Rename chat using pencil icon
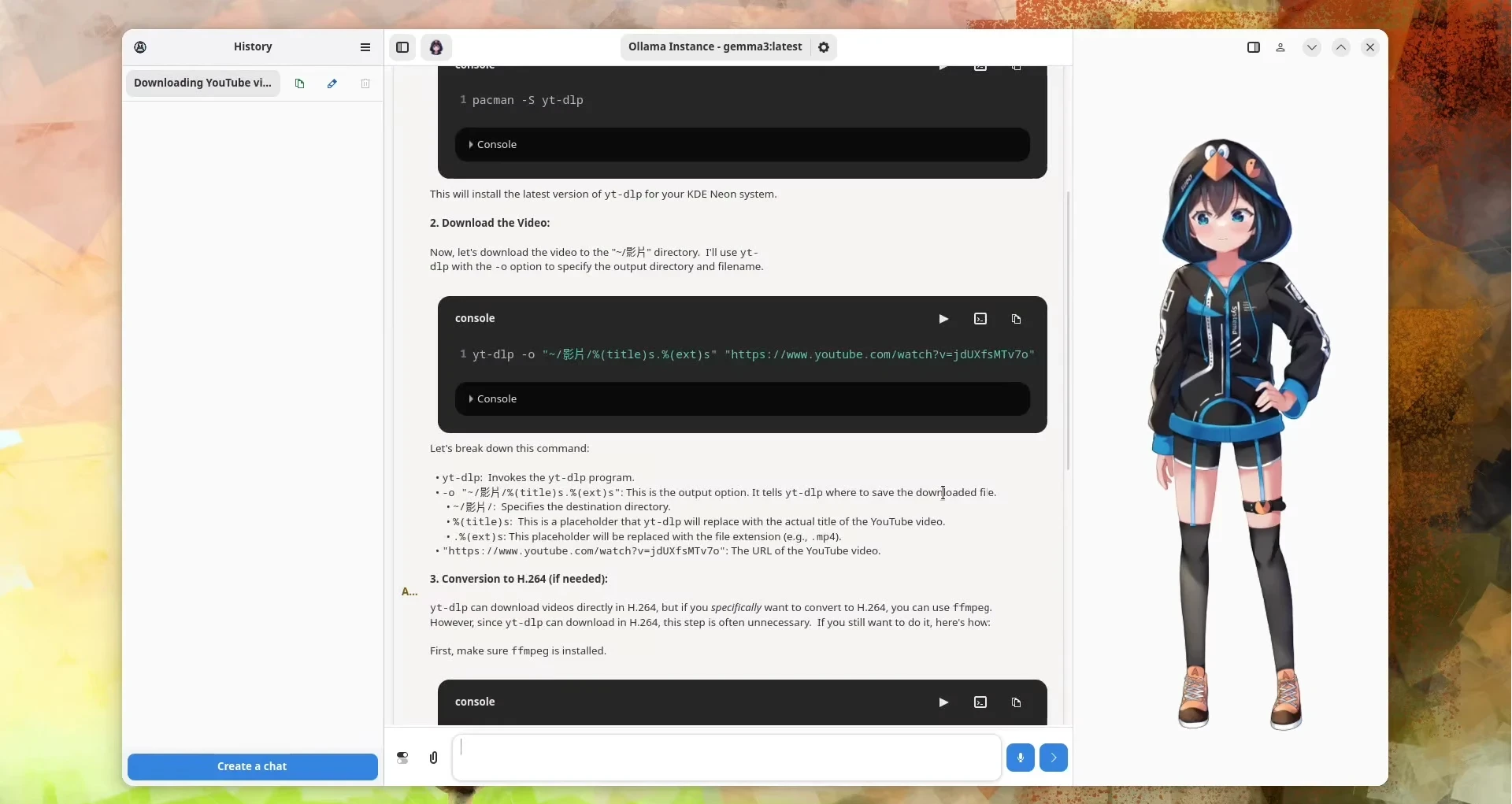Image resolution: width=1512 pixels, height=804 pixels. [x=332, y=83]
